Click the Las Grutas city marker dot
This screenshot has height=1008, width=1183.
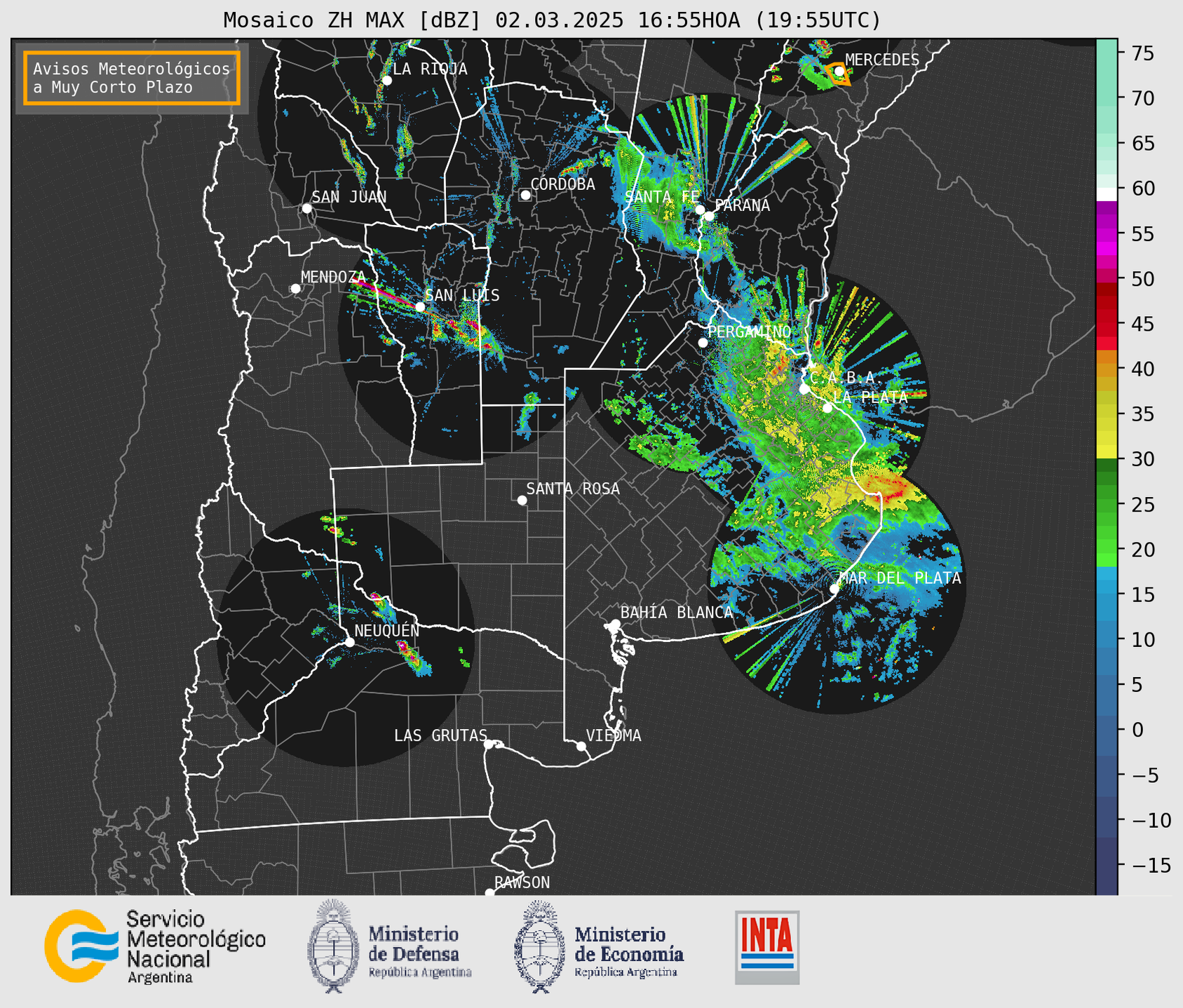click(x=489, y=744)
